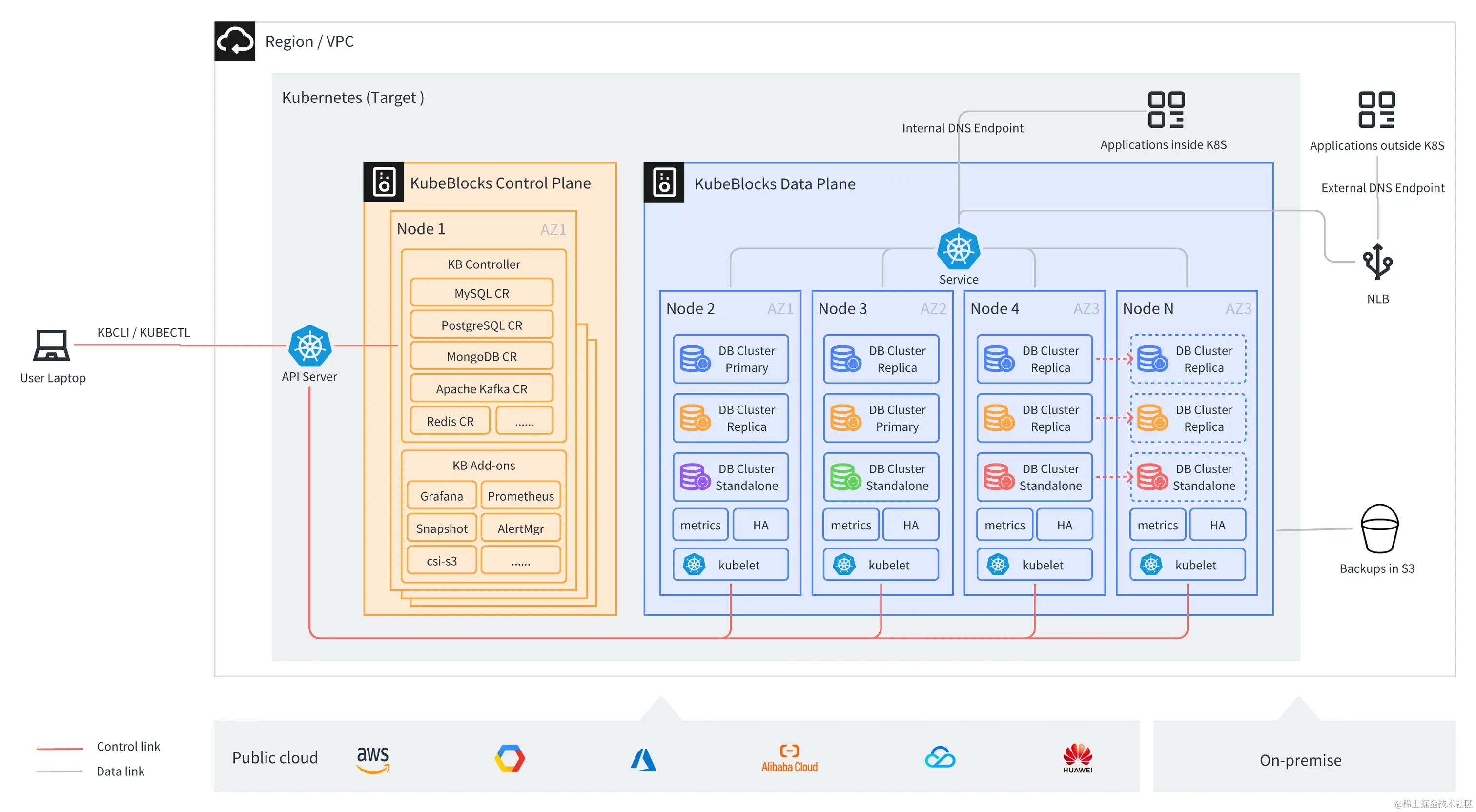This screenshot has width=1476, height=812.
Task: Click the green DB Cluster Standalone in Node 3
Action: tap(881, 477)
